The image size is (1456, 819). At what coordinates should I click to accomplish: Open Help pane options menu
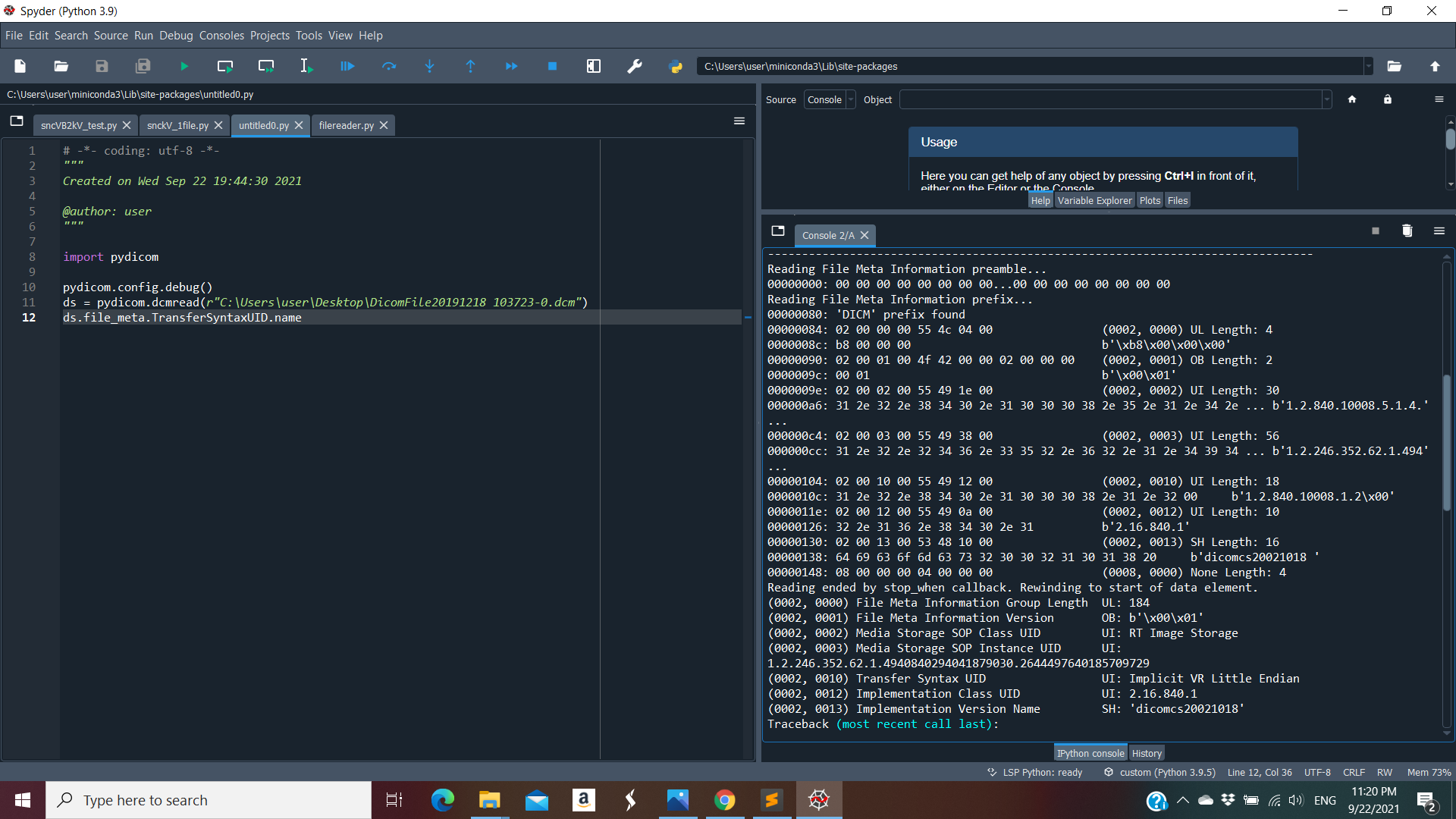click(1439, 99)
